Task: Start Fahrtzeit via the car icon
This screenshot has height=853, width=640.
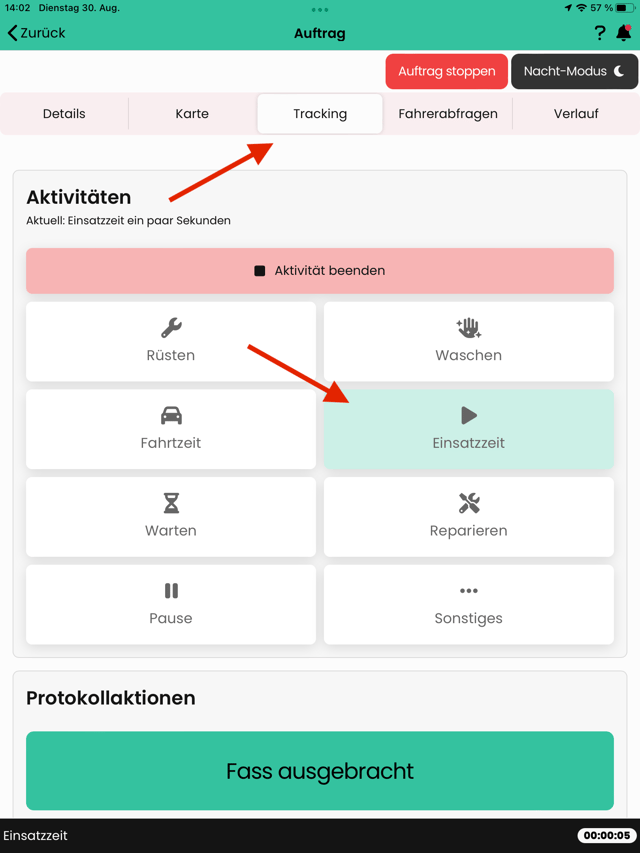Action: tap(171, 416)
